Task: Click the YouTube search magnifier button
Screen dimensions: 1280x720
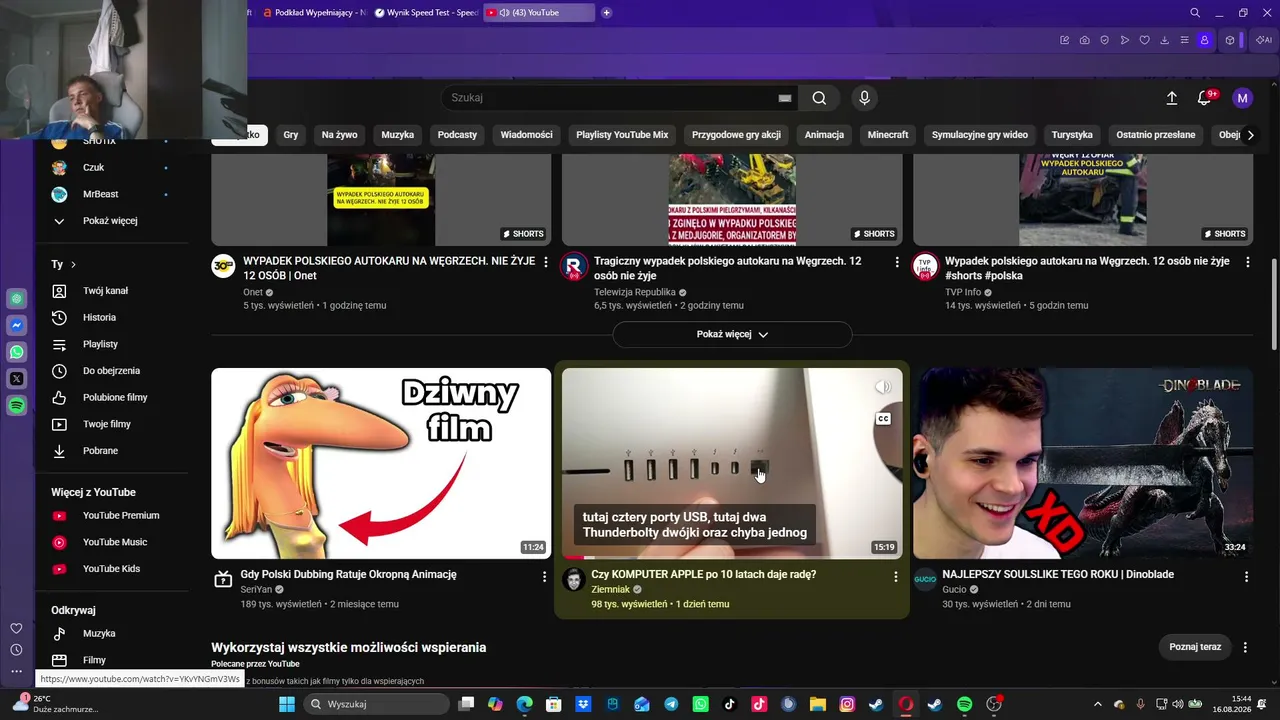Action: [819, 98]
